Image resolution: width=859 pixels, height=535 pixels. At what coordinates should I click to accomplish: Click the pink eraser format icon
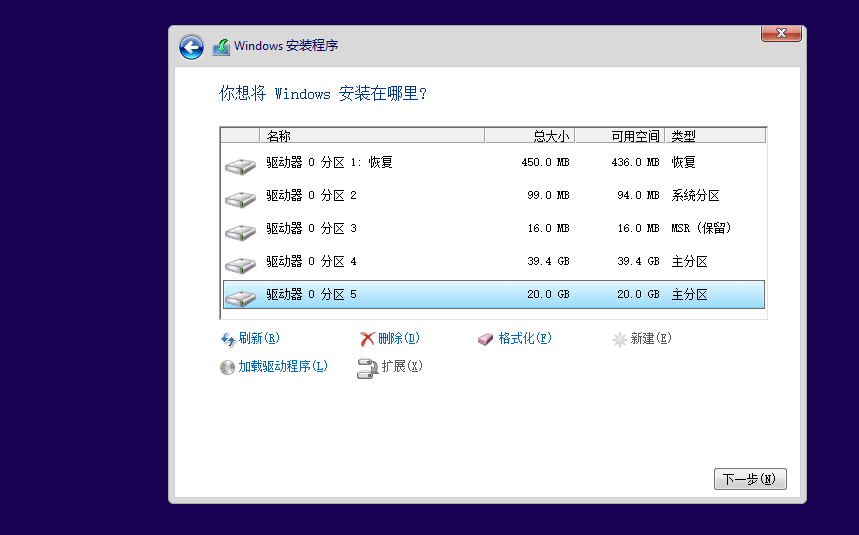click(485, 340)
